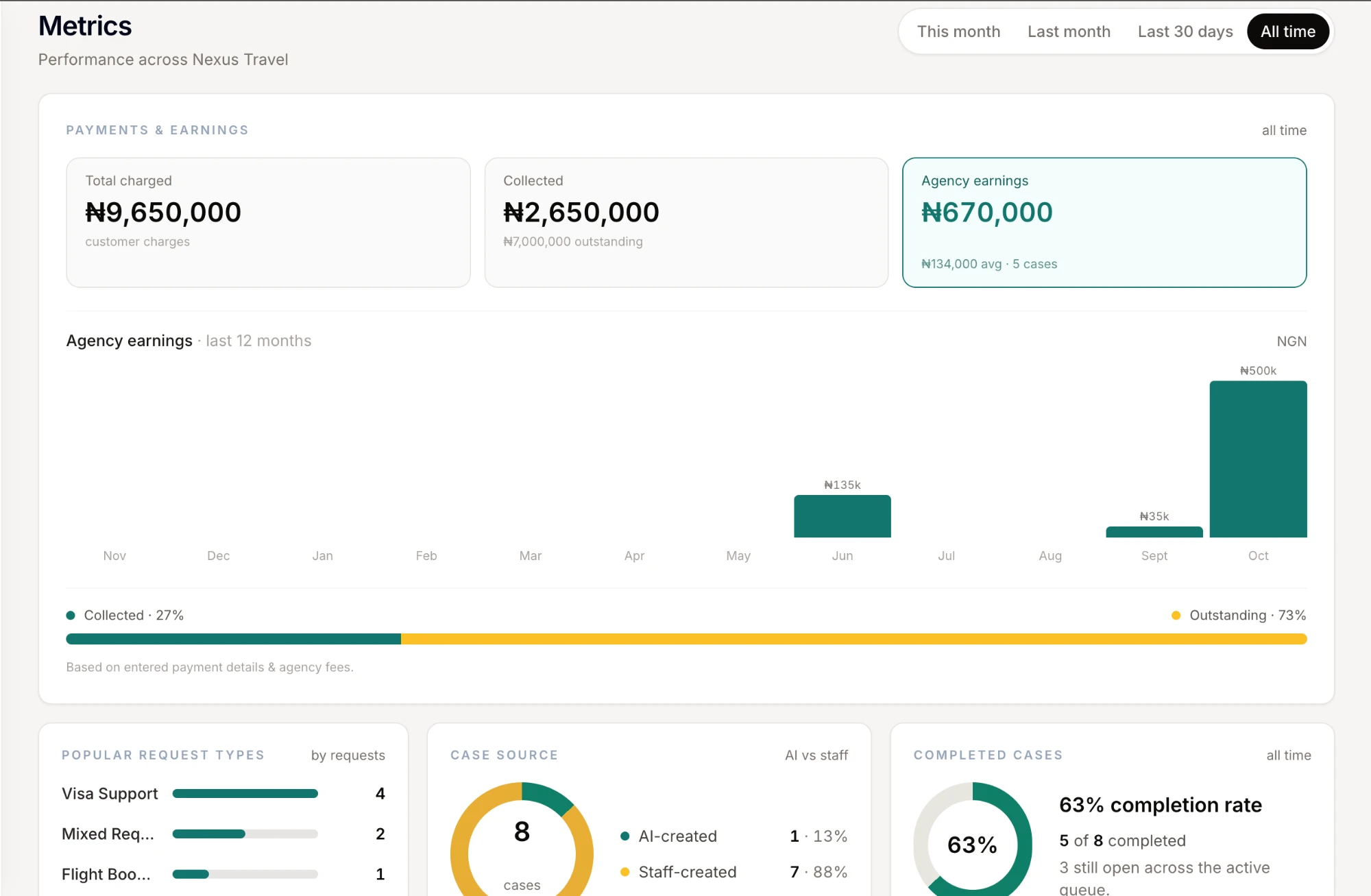
Task: Click the 'AI-created' legend label
Action: (x=678, y=836)
